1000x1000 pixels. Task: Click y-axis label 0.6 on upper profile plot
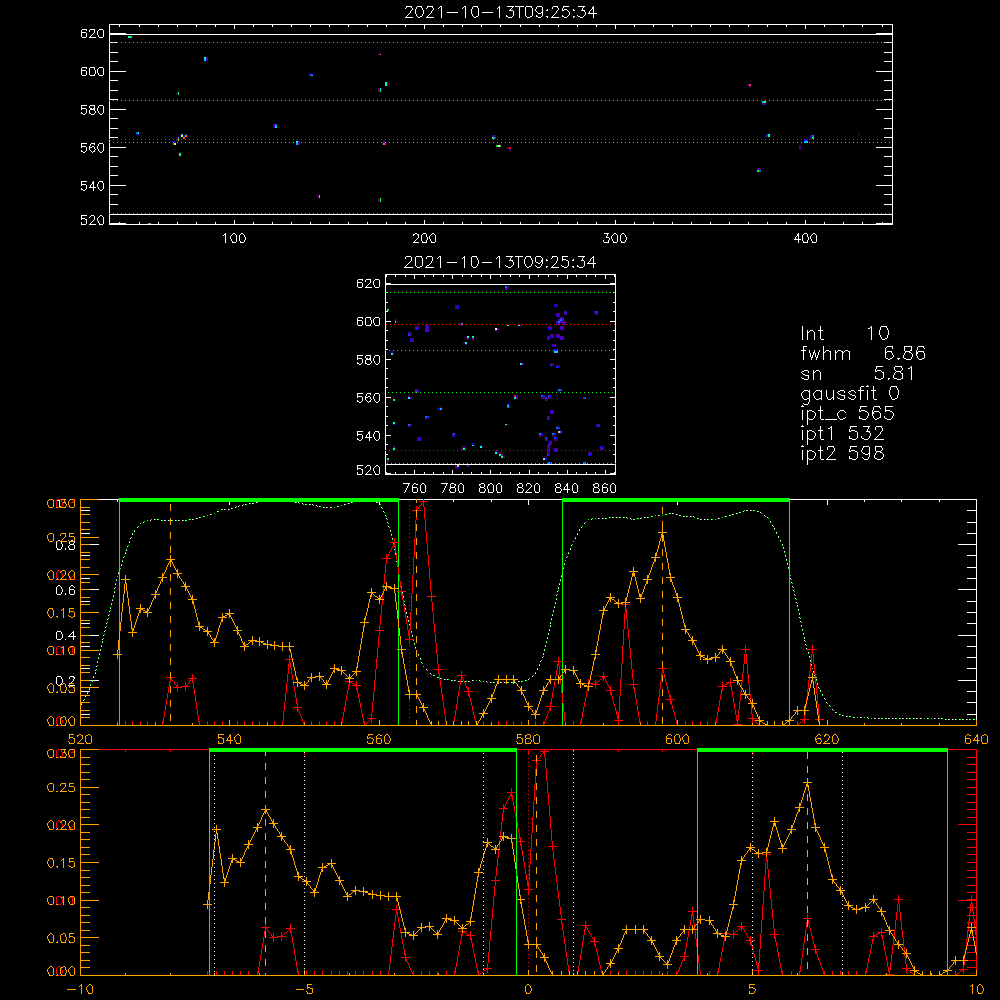click(x=66, y=591)
